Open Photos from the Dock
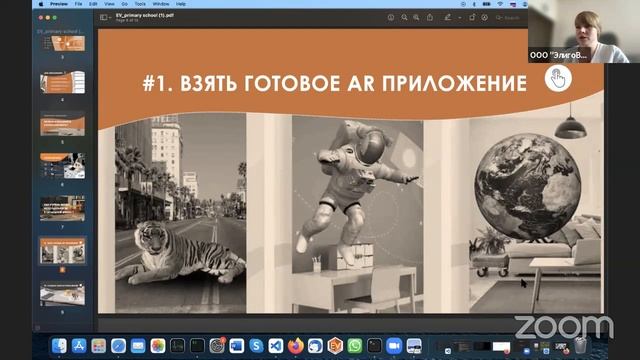This screenshot has width=640, height=360. click(158, 346)
